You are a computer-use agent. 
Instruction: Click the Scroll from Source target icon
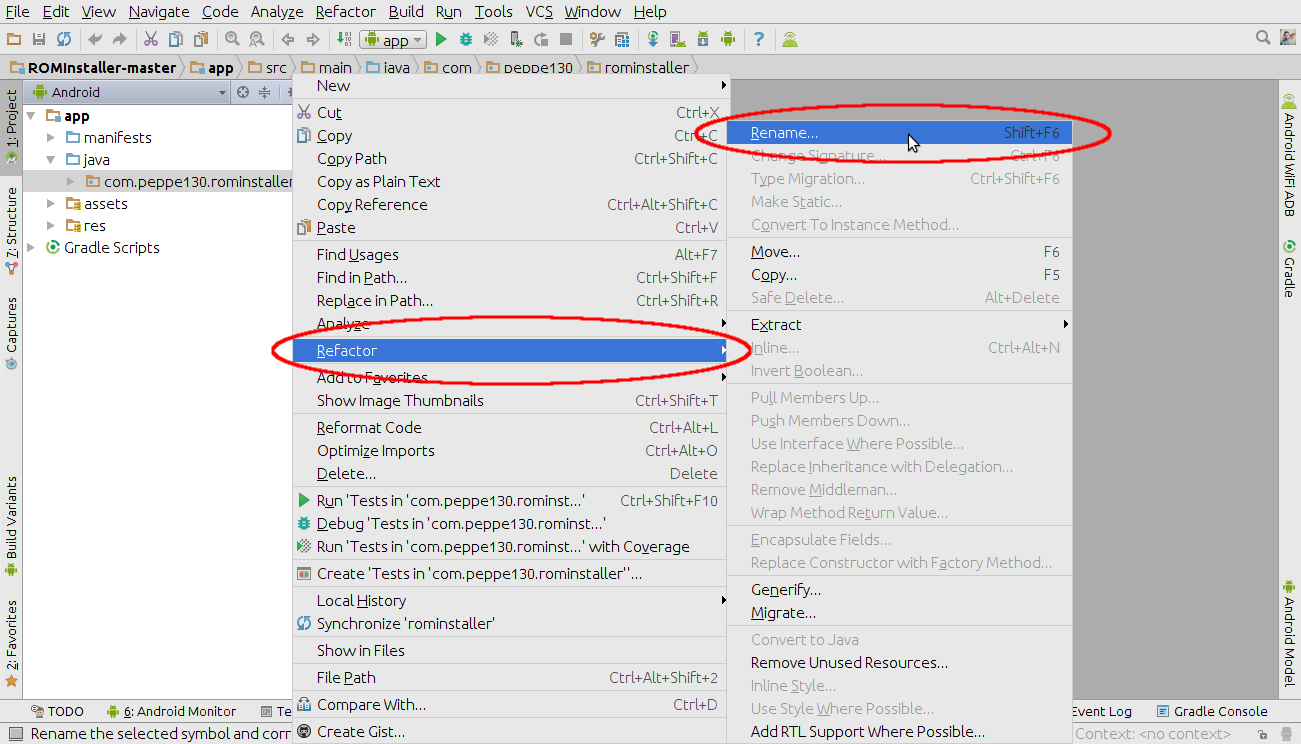242,92
